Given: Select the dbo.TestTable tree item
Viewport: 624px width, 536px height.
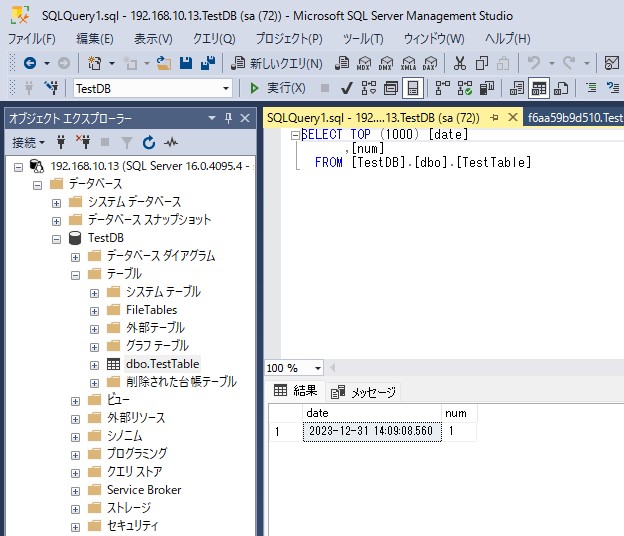Looking at the screenshot, I should click(x=162, y=364).
